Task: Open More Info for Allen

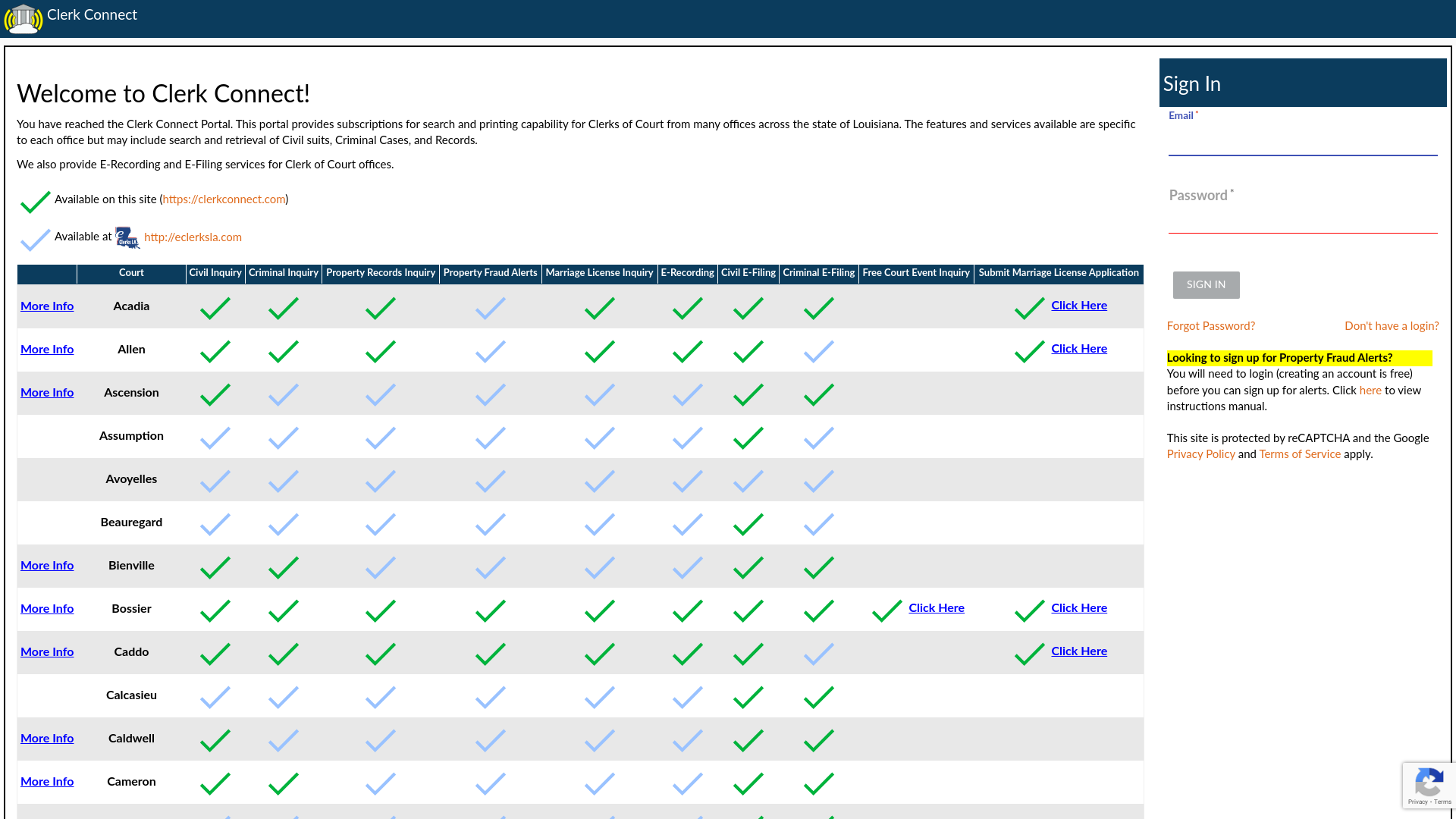Action: point(47,350)
